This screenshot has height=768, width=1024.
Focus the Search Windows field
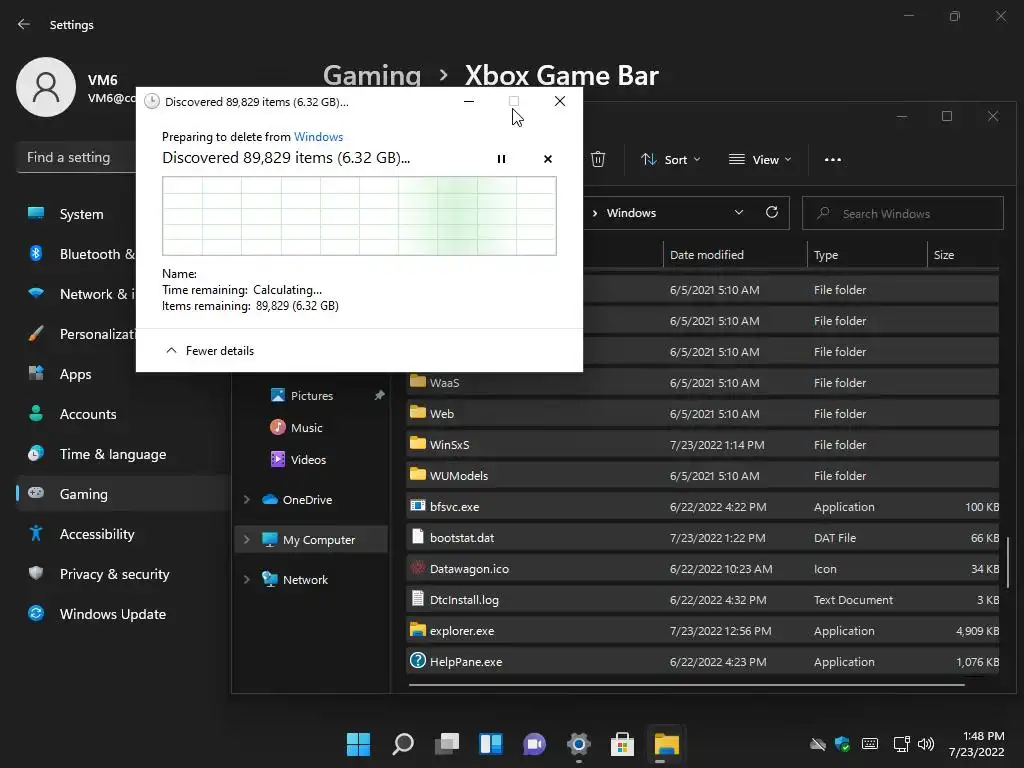coord(903,213)
